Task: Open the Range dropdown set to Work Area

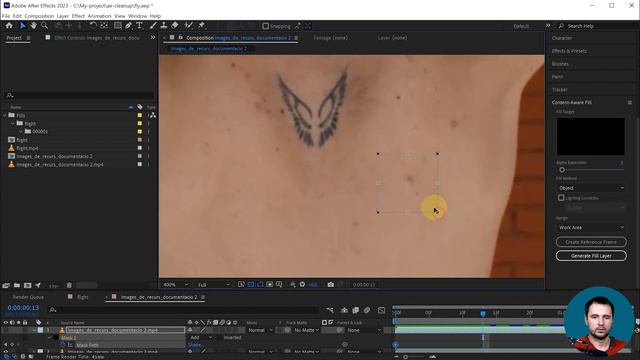Action: [591, 228]
